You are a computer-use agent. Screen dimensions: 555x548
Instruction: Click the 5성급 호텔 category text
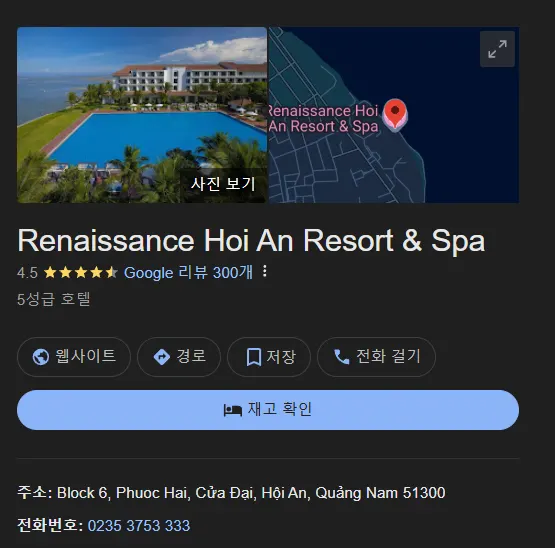tap(53, 299)
